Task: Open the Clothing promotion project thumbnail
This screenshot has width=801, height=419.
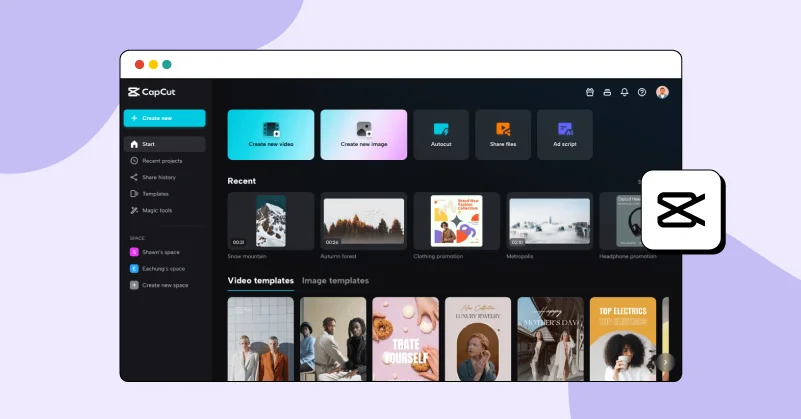Action: coord(456,221)
